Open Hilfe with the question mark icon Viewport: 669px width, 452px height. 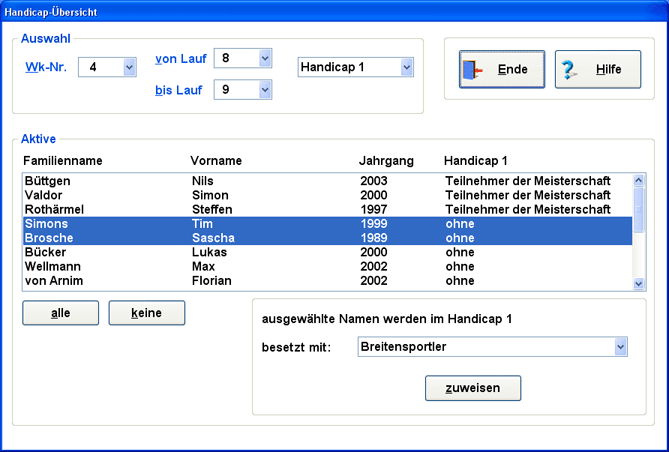coord(597,70)
